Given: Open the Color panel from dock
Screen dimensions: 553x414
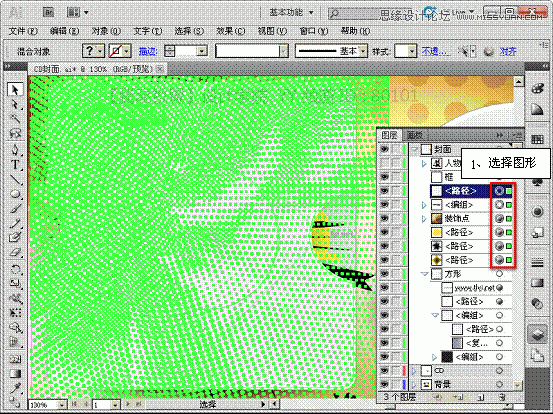Looking at the screenshot, I should pyautogui.click(x=537, y=89).
